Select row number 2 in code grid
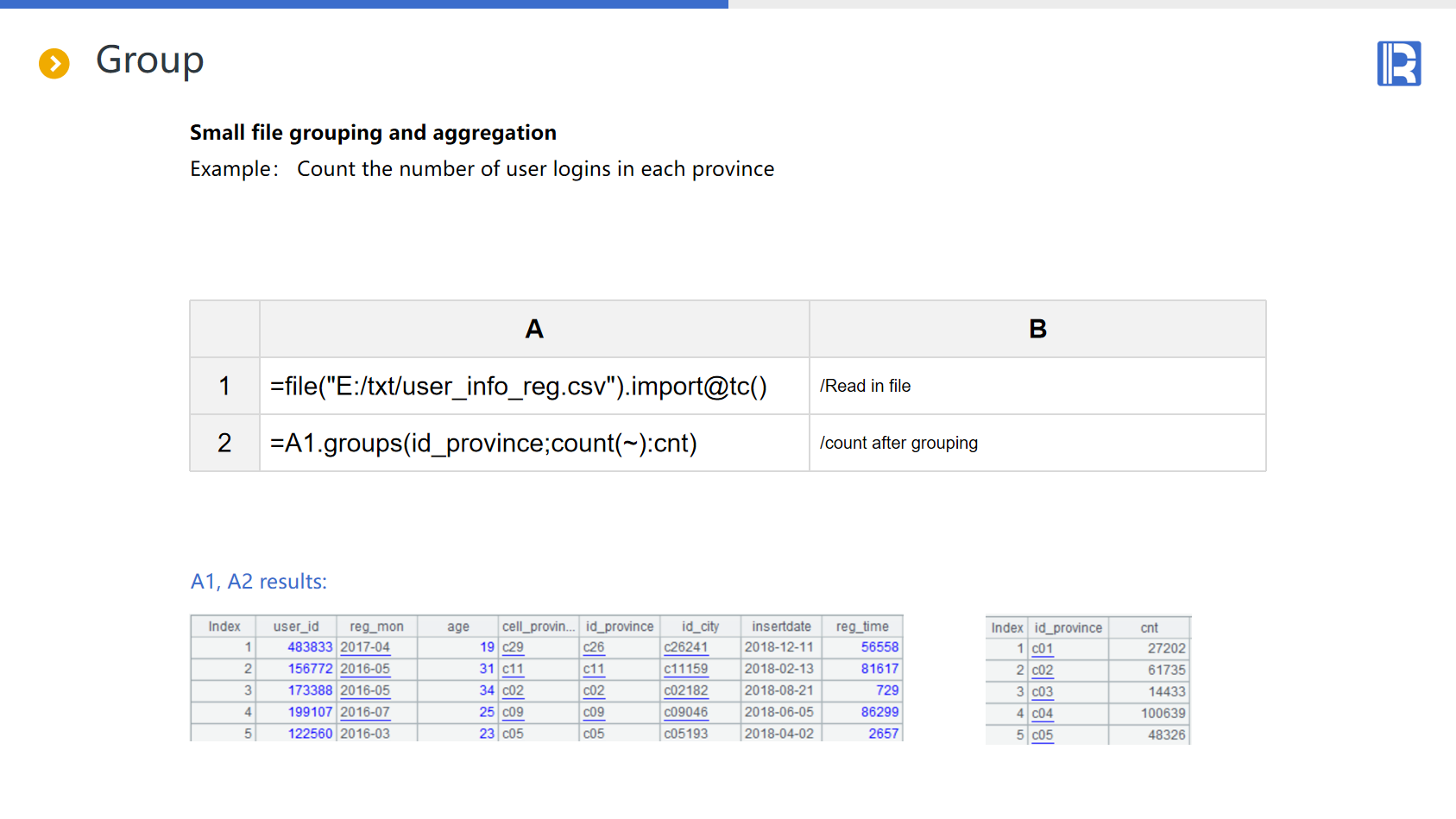Image resolution: width=1456 pixels, height=819 pixels. (224, 444)
